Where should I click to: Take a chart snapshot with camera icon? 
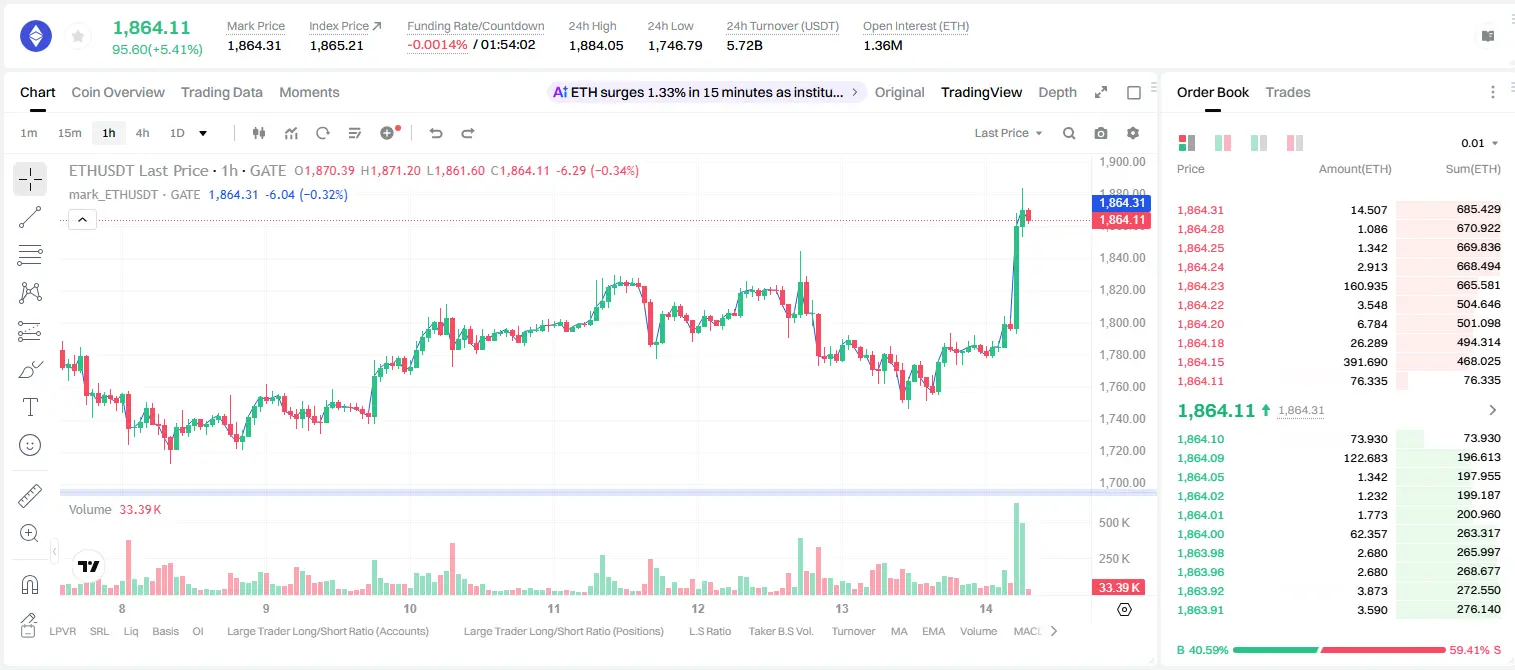1101,133
